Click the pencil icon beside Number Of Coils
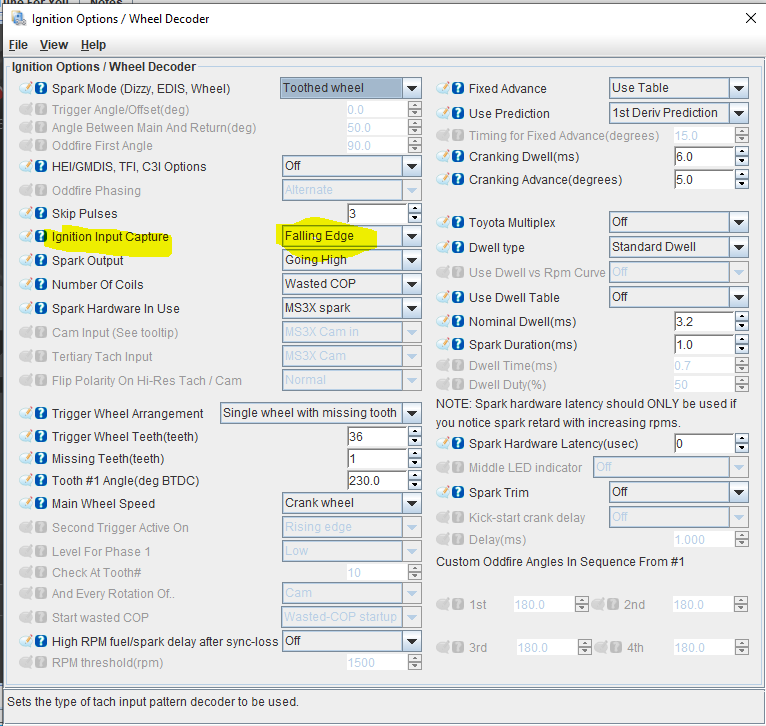Viewport: 766px width, 726px height. 26,285
